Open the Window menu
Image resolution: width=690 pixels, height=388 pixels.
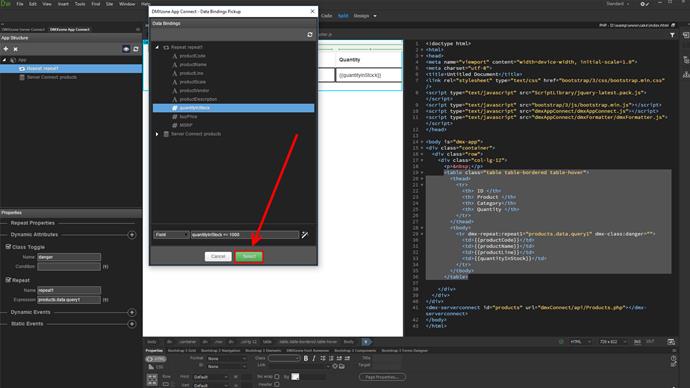click(127, 4)
